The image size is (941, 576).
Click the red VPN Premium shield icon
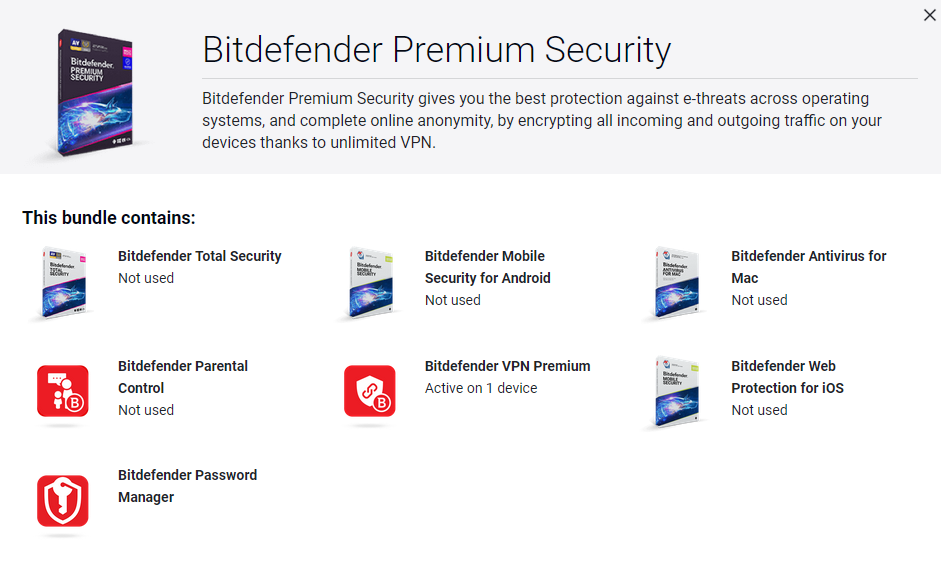click(370, 392)
